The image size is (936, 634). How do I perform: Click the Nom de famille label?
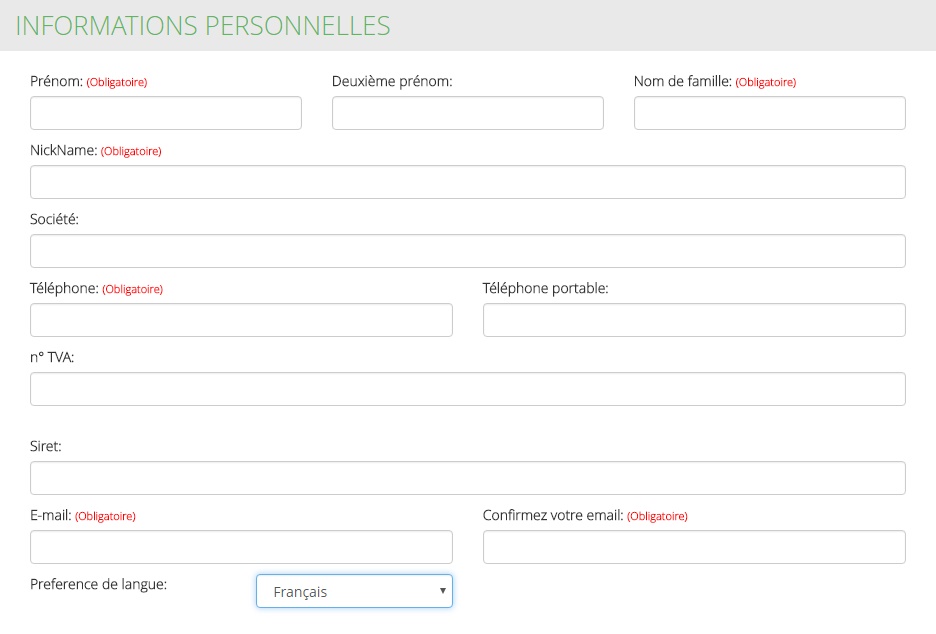(683, 81)
